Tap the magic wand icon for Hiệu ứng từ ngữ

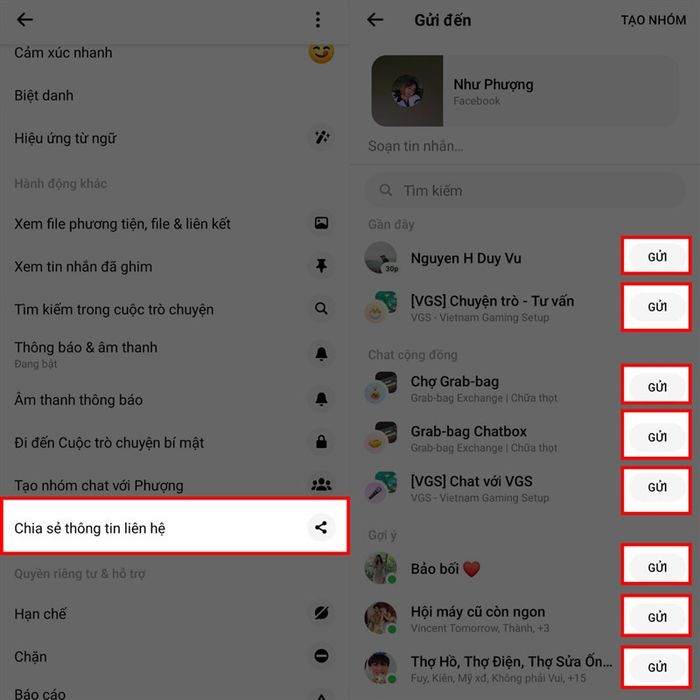click(321, 137)
